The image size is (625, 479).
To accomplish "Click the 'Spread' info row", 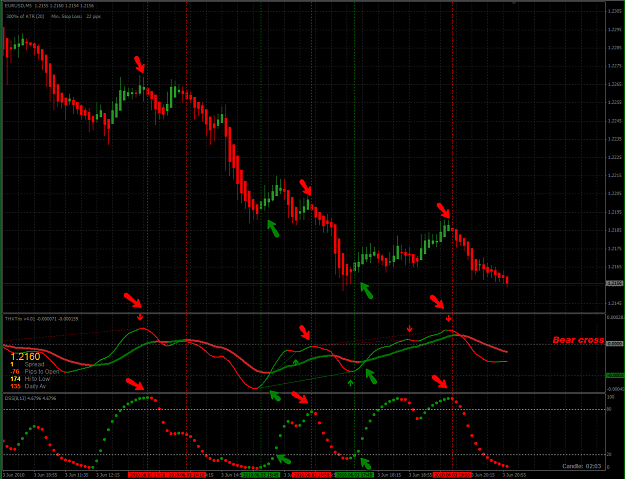I will [27, 364].
